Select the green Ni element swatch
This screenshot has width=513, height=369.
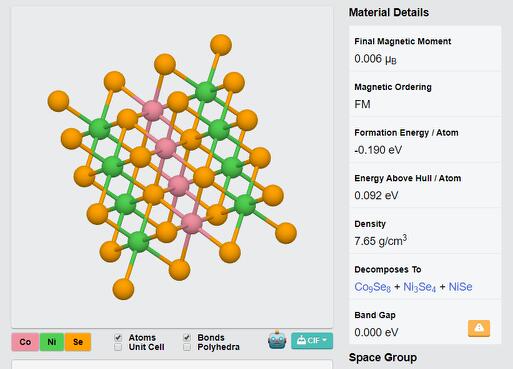(52, 342)
